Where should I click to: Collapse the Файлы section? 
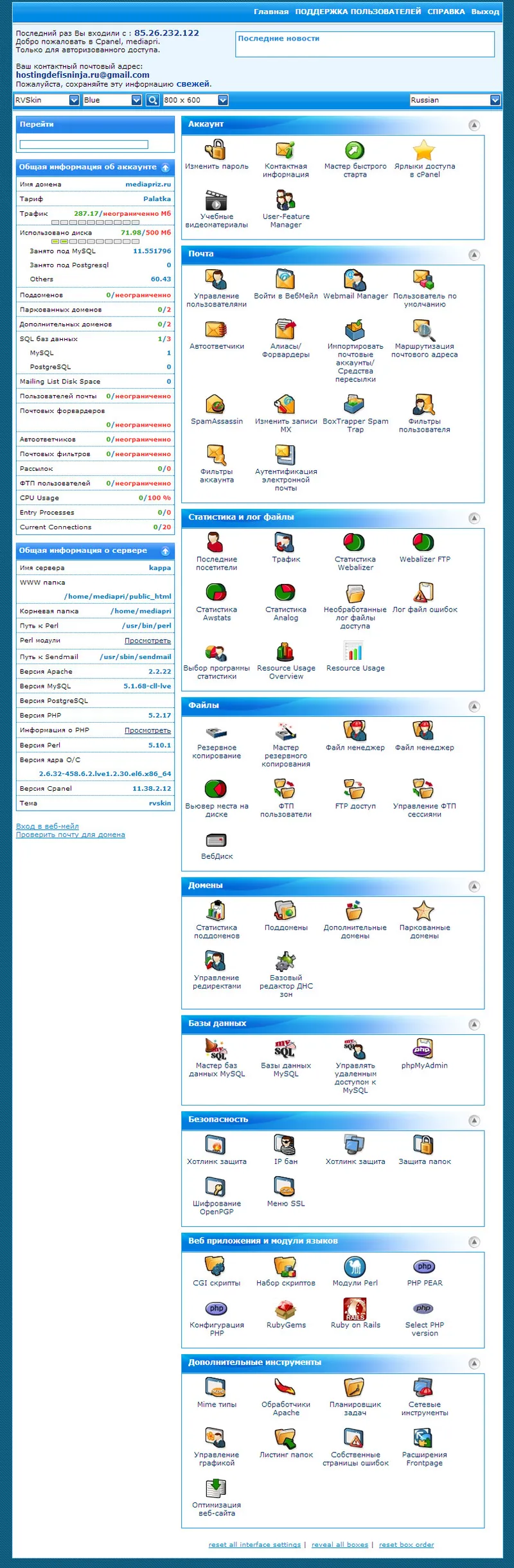tap(474, 707)
